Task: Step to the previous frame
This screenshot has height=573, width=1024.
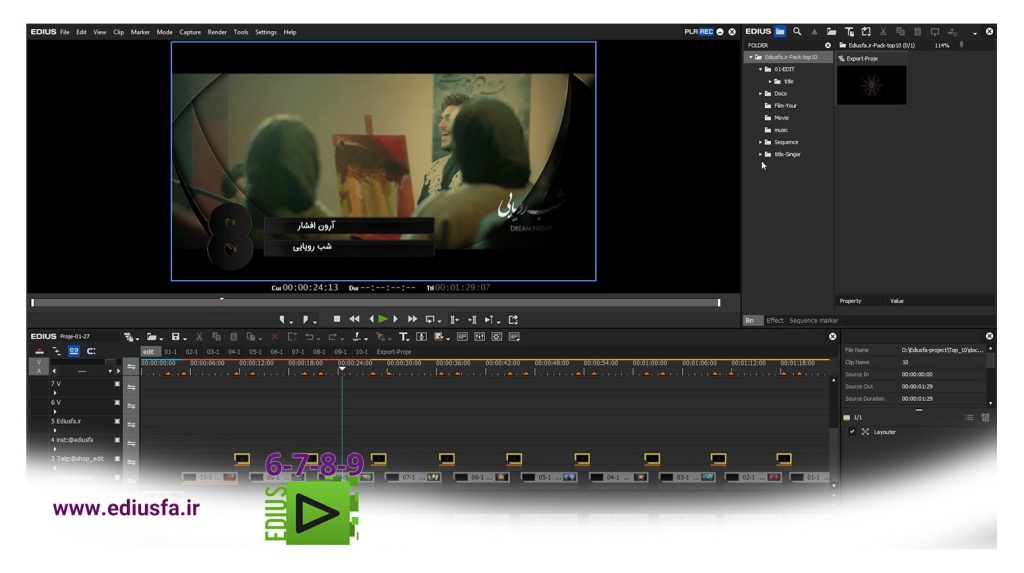Action: [x=372, y=319]
